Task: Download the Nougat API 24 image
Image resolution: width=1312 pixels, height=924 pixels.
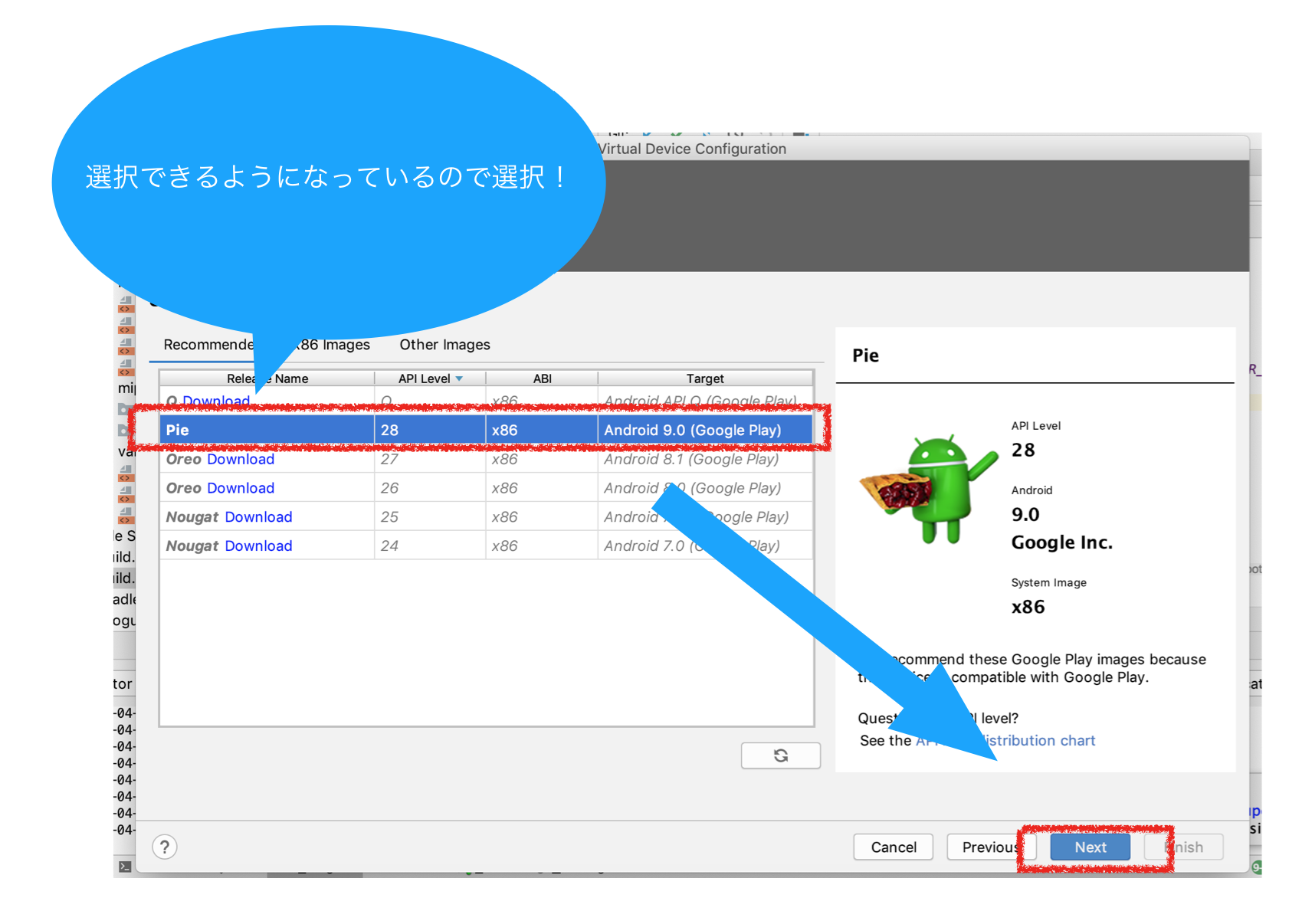Action: (258, 546)
